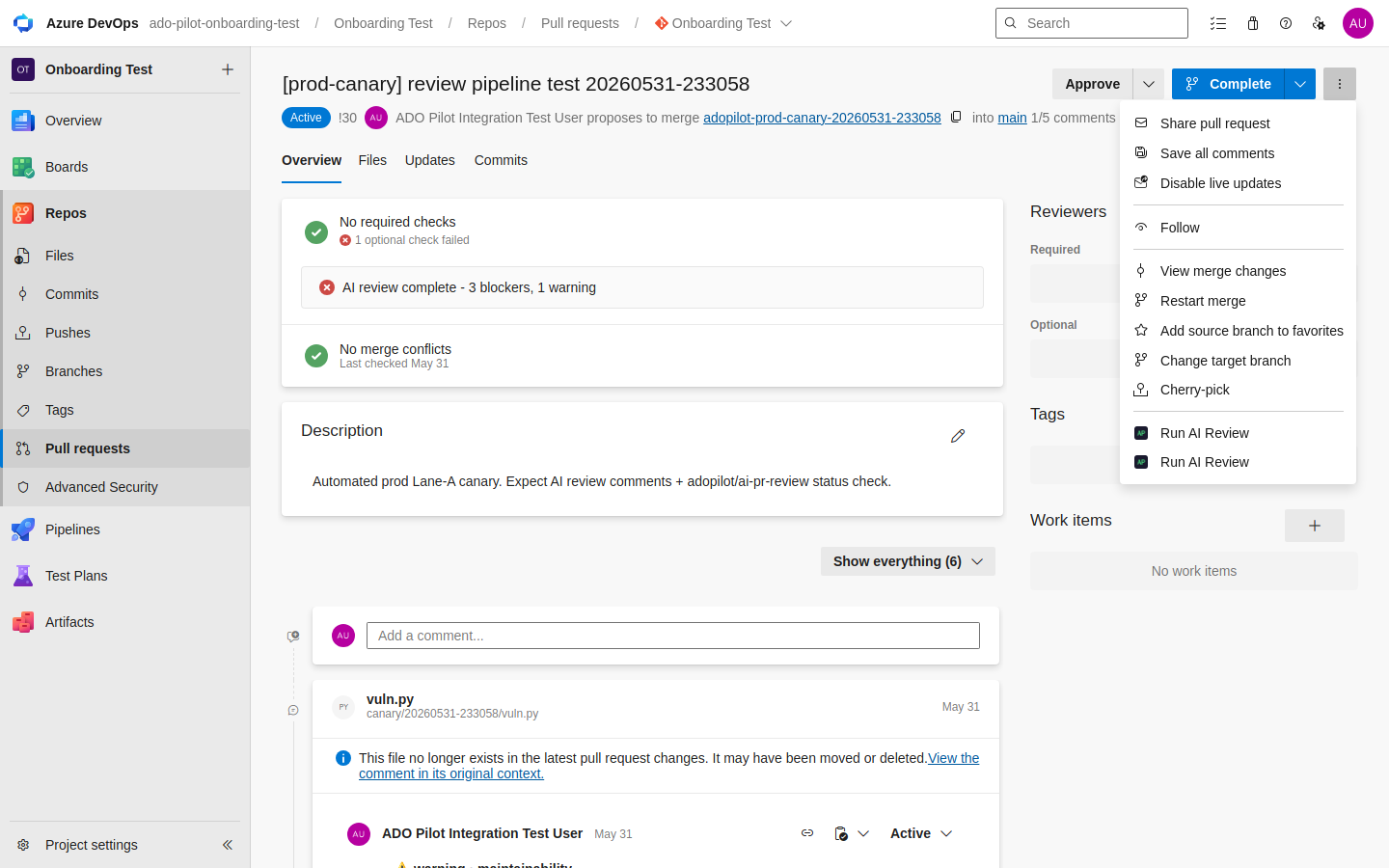The width and height of the screenshot is (1389, 868).
Task: Choose Restart merge from menu
Action: tap(1238, 301)
